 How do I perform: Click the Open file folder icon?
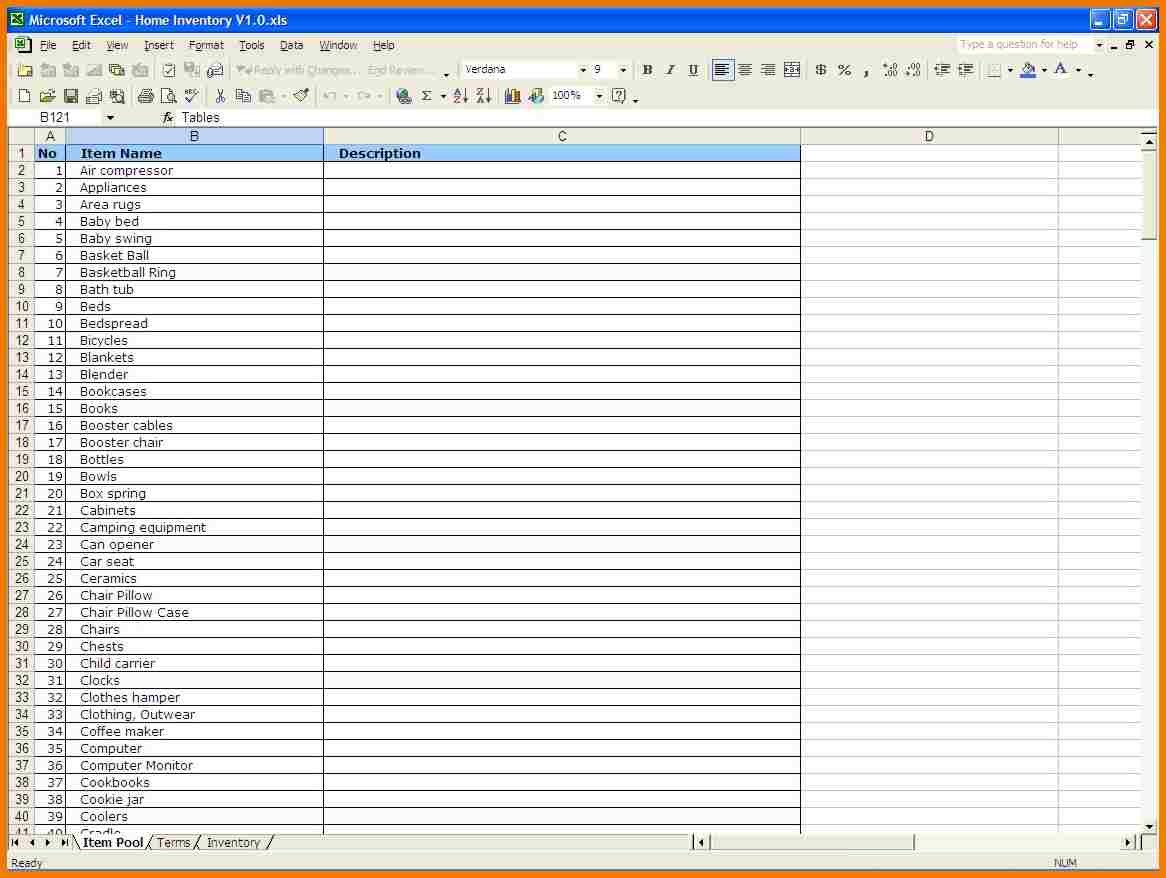[48, 96]
